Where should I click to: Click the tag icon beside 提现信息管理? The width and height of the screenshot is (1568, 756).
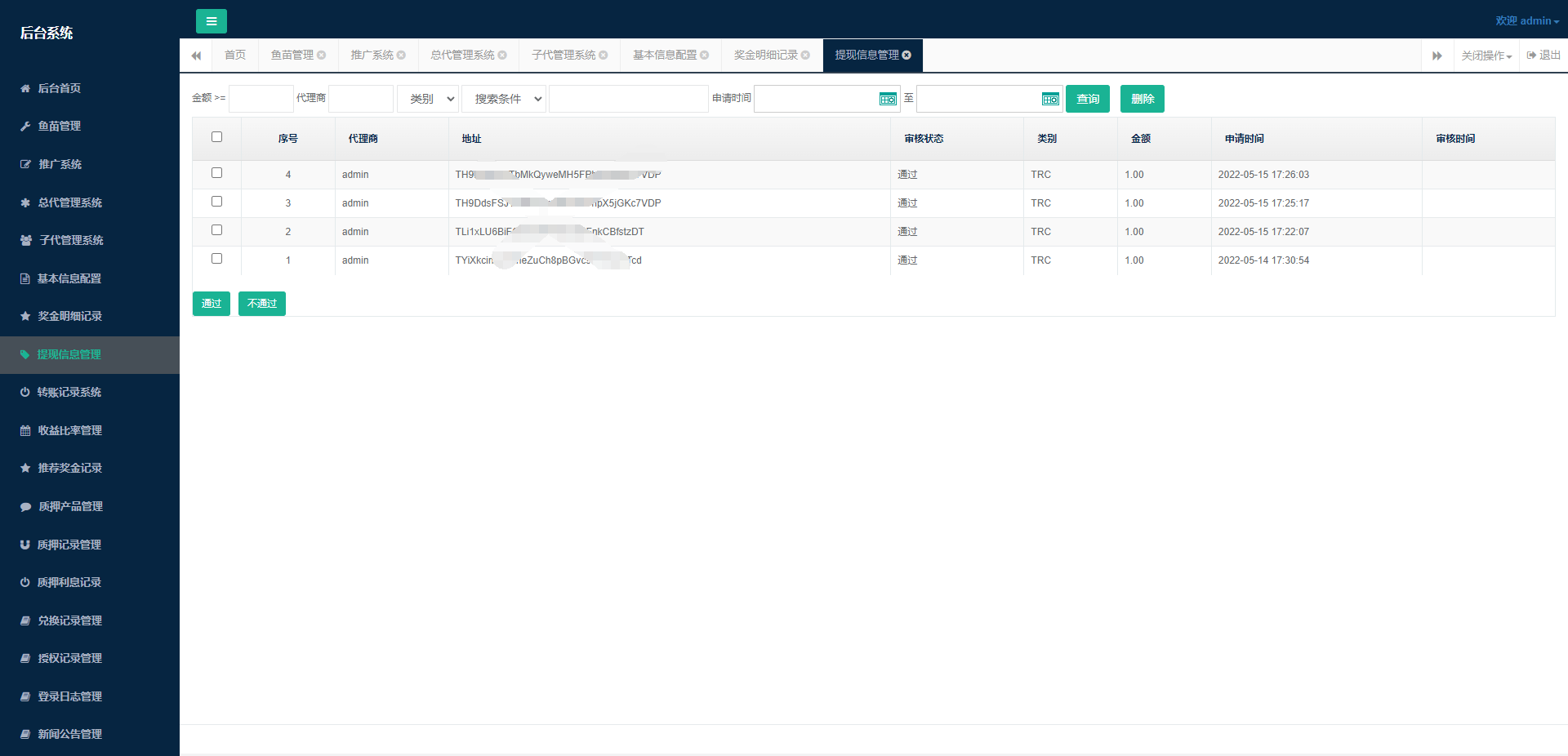coord(25,354)
